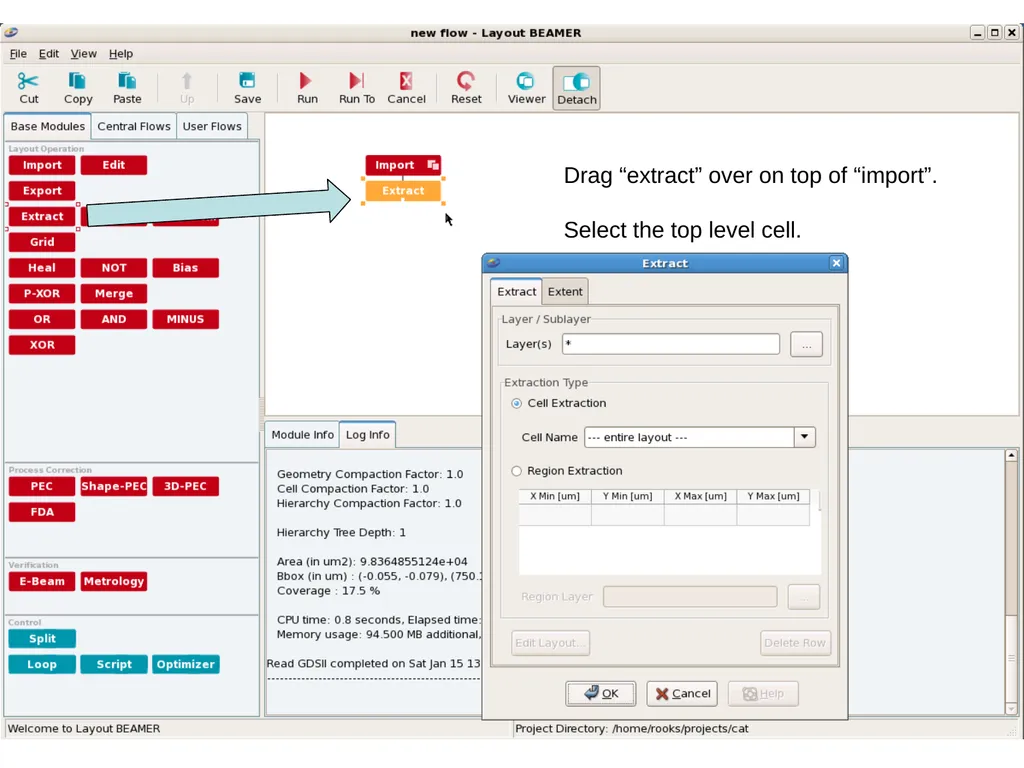Image resolution: width=1024 pixels, height=768 pixels.
Task: Click the Layer(s) input field
Action: [671, 344]
